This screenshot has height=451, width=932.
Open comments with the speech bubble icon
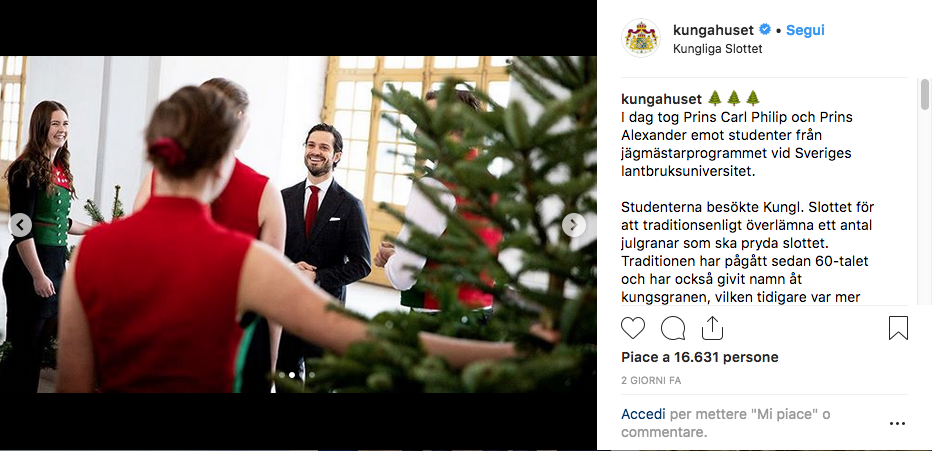coord(673,328)
